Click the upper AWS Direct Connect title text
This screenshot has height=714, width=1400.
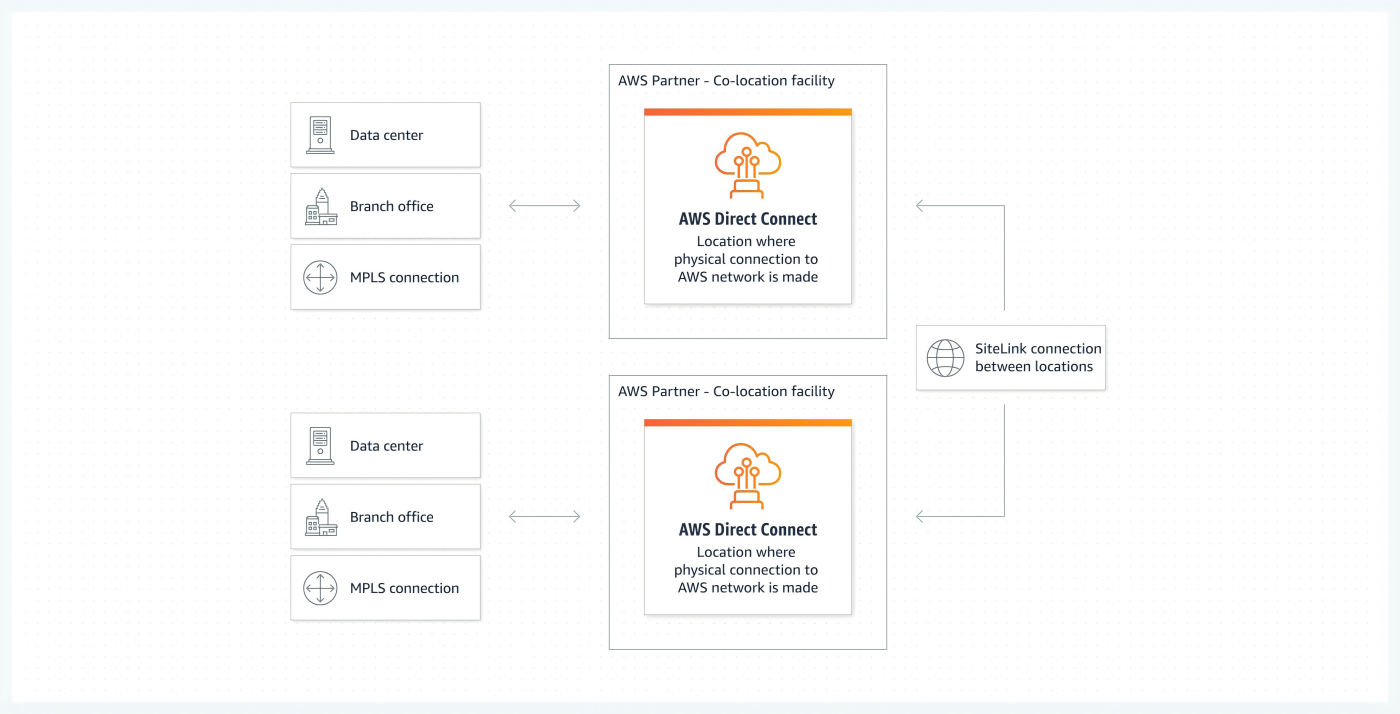(x=748, y=219)
